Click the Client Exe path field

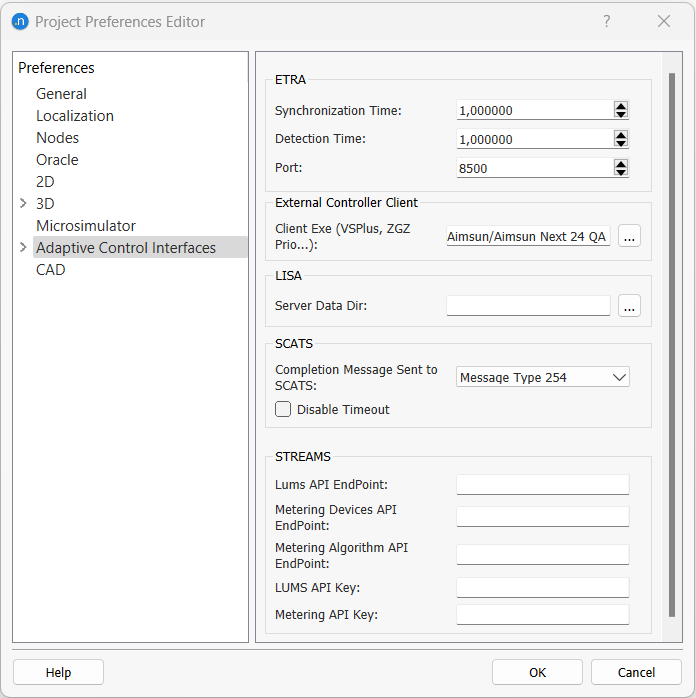[528, 236]
